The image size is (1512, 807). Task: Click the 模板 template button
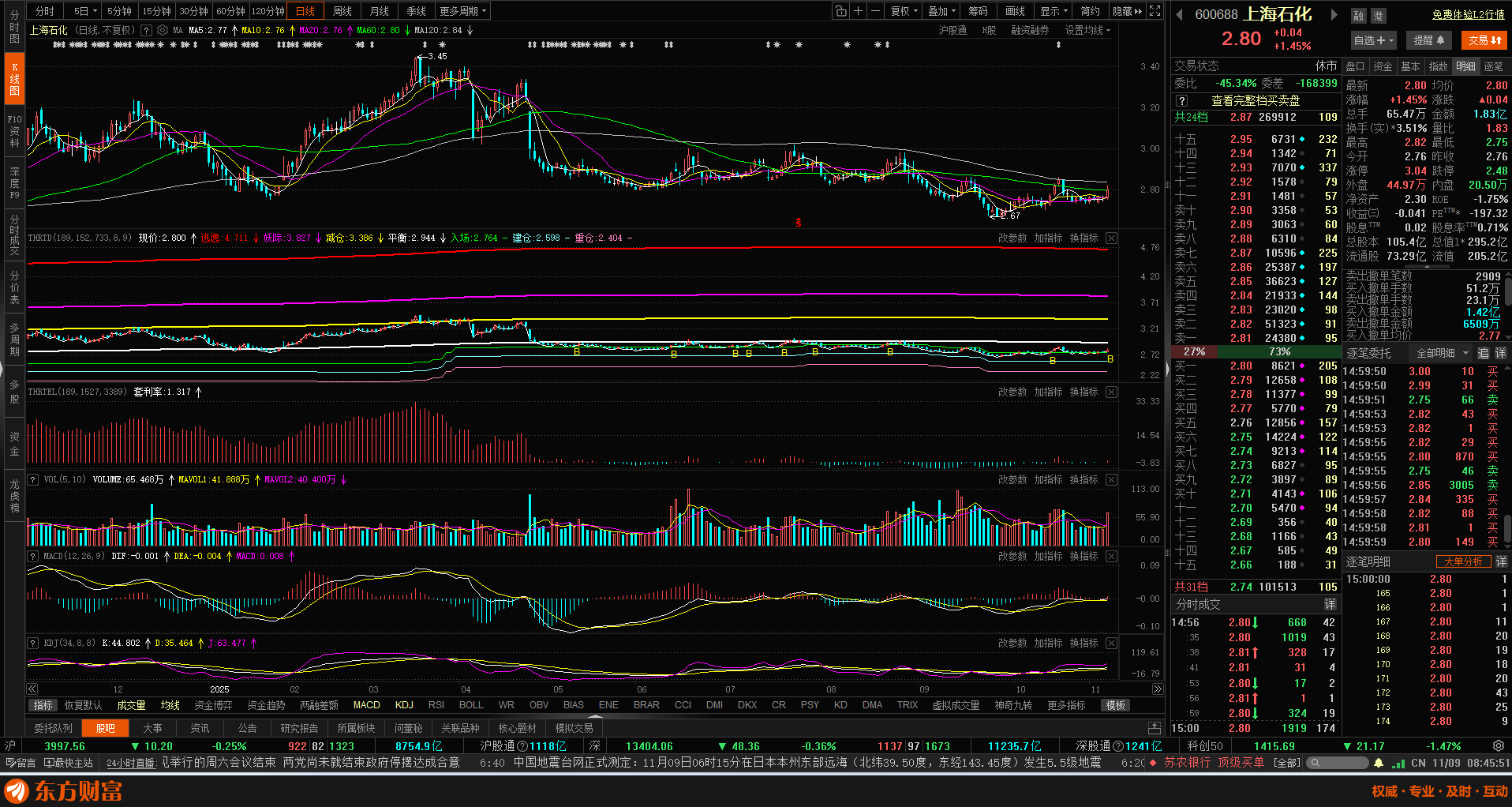1116,705
